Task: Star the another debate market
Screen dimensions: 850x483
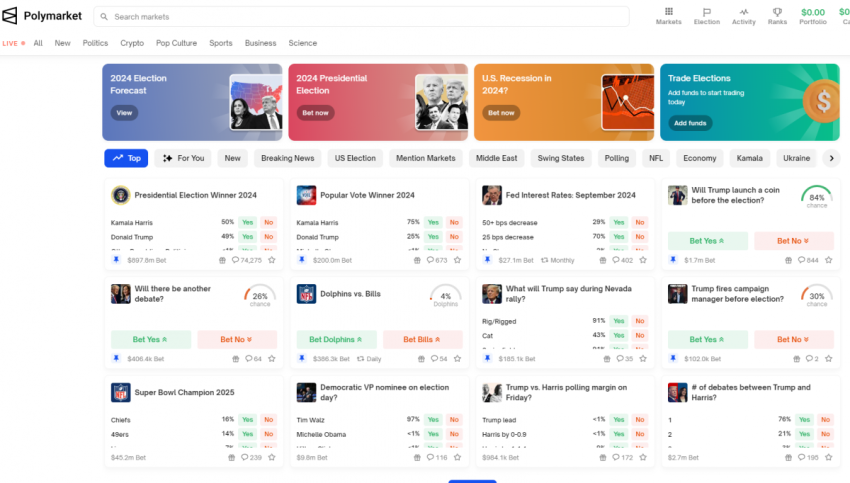Action: 272,359
